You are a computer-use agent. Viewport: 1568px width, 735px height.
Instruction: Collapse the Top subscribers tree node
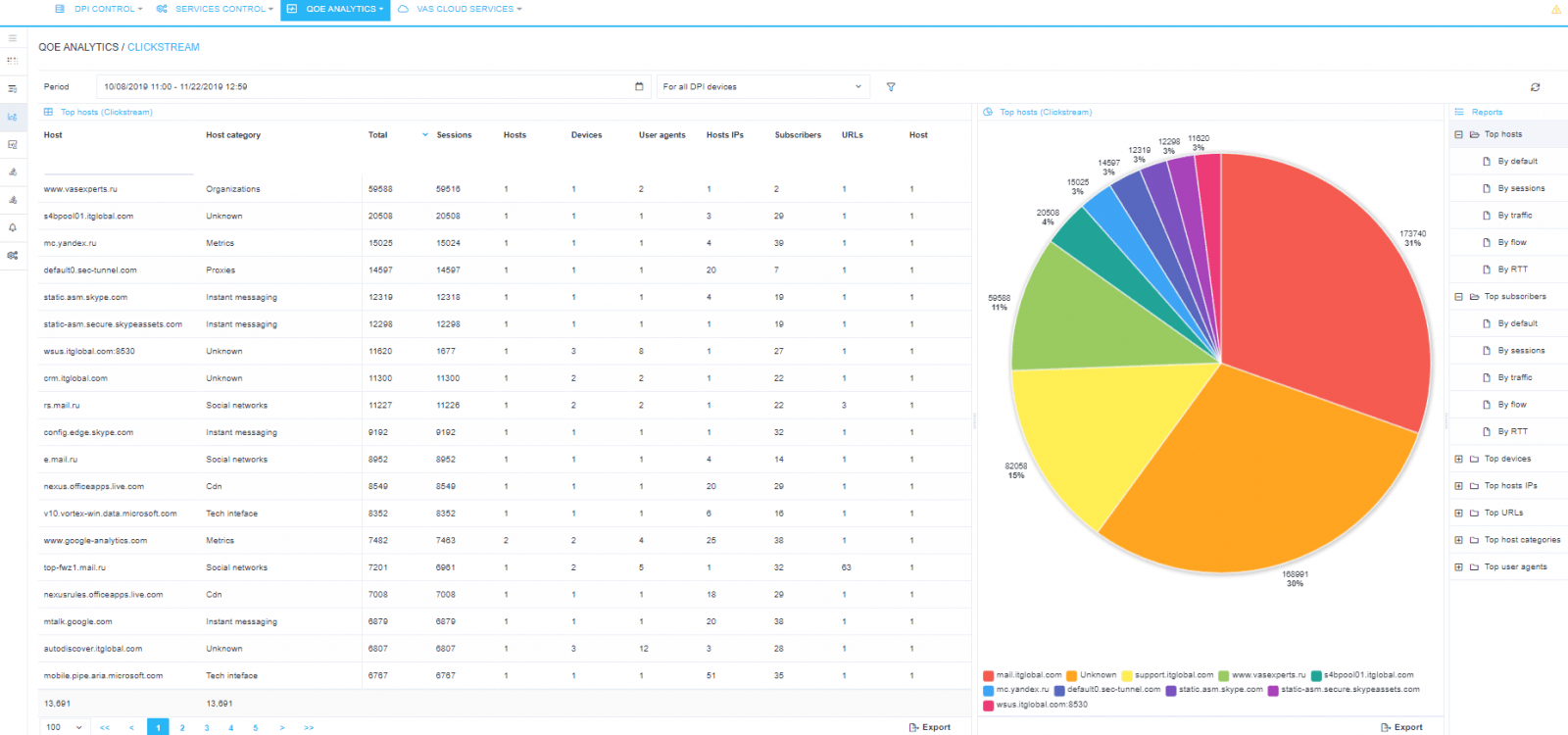pos(1459,296)
